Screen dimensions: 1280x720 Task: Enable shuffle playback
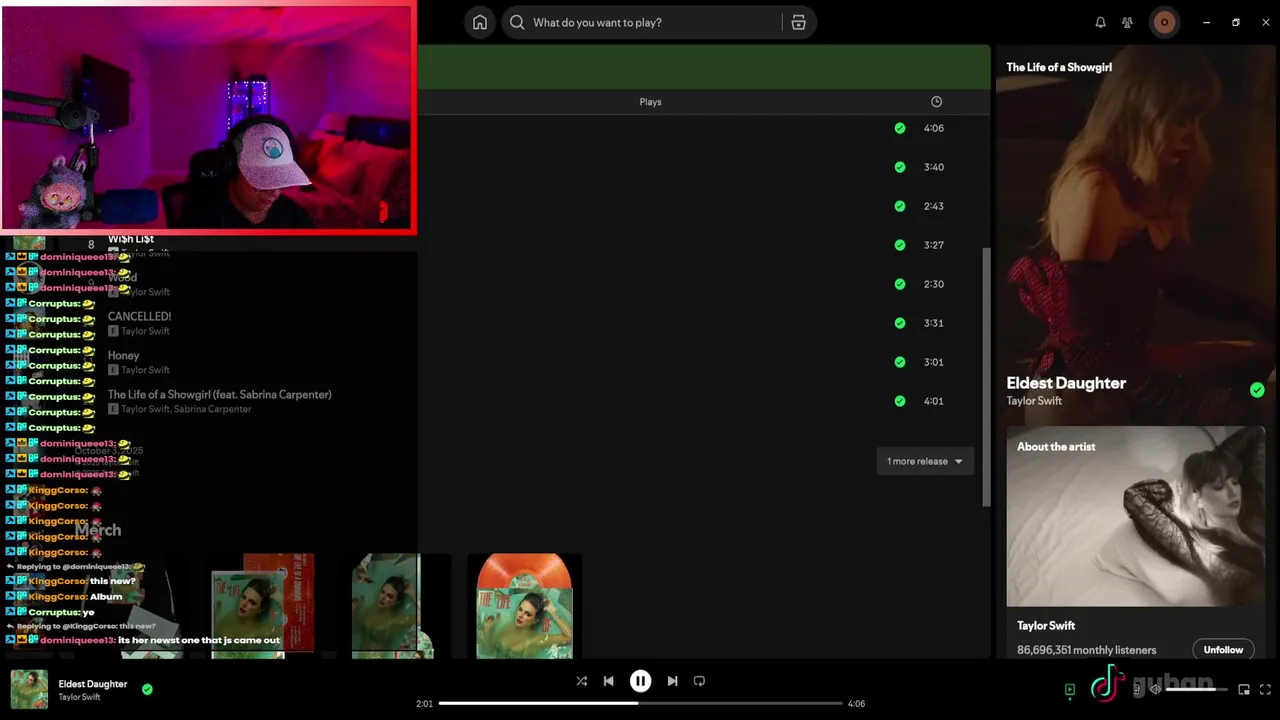(x=581, y=681)
